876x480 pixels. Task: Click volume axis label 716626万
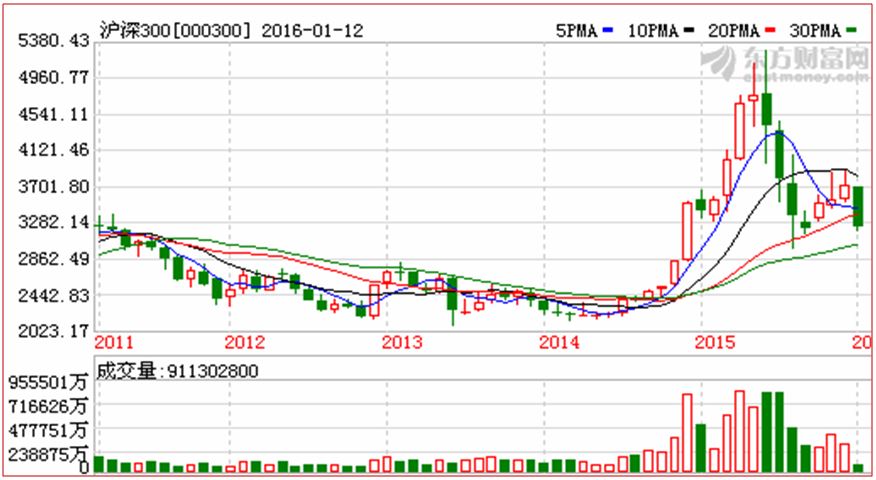[48, 406]
